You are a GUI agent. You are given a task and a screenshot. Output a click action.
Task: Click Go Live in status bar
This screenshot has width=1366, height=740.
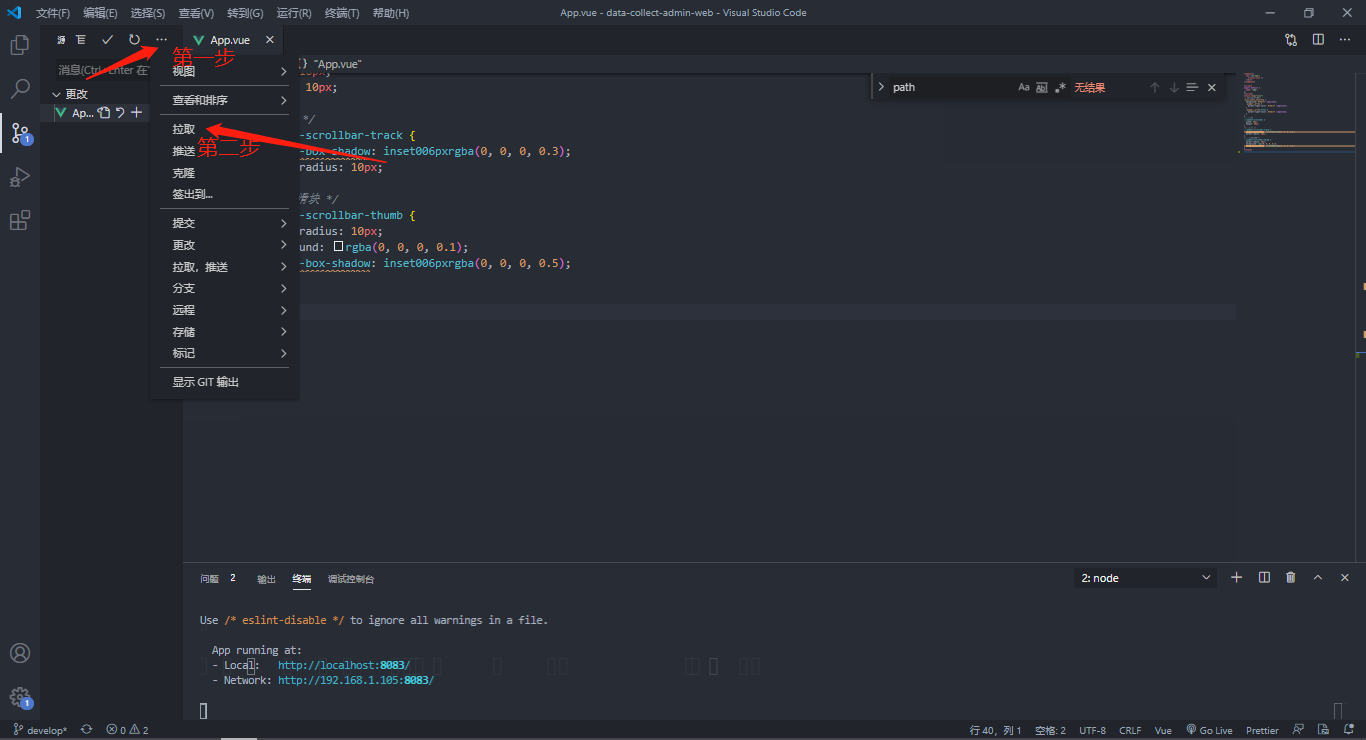(x=1209, y=730)
